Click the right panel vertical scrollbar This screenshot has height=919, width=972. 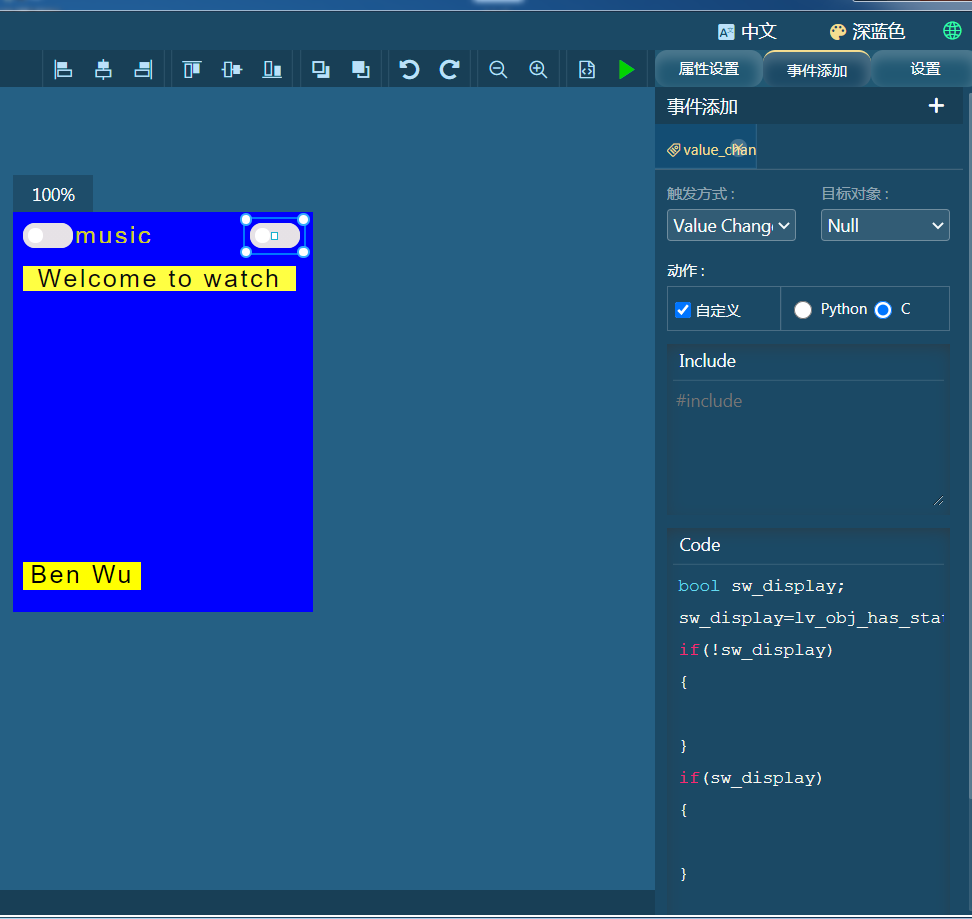point(969,446)
